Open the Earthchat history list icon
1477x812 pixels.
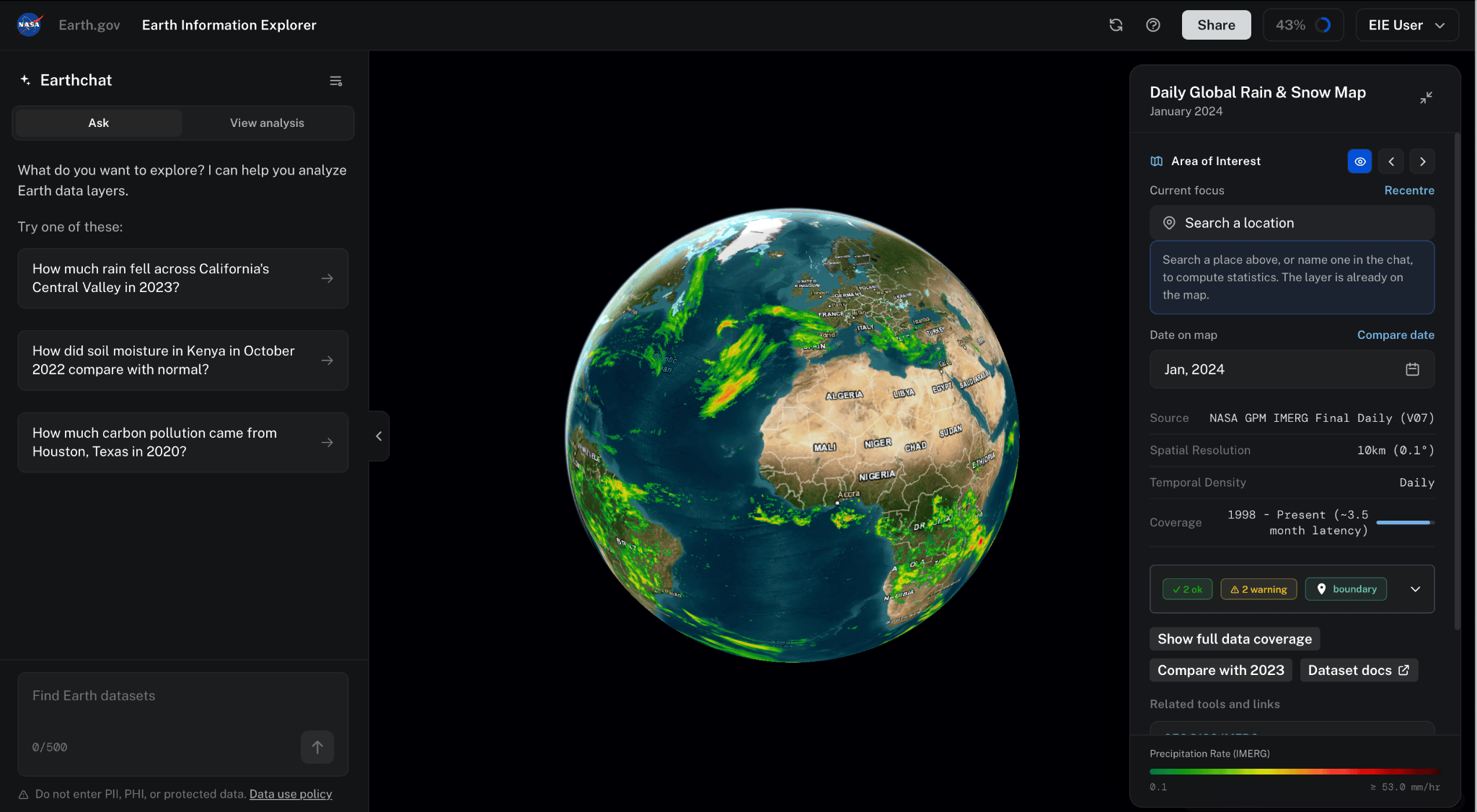tap(336, 81)
